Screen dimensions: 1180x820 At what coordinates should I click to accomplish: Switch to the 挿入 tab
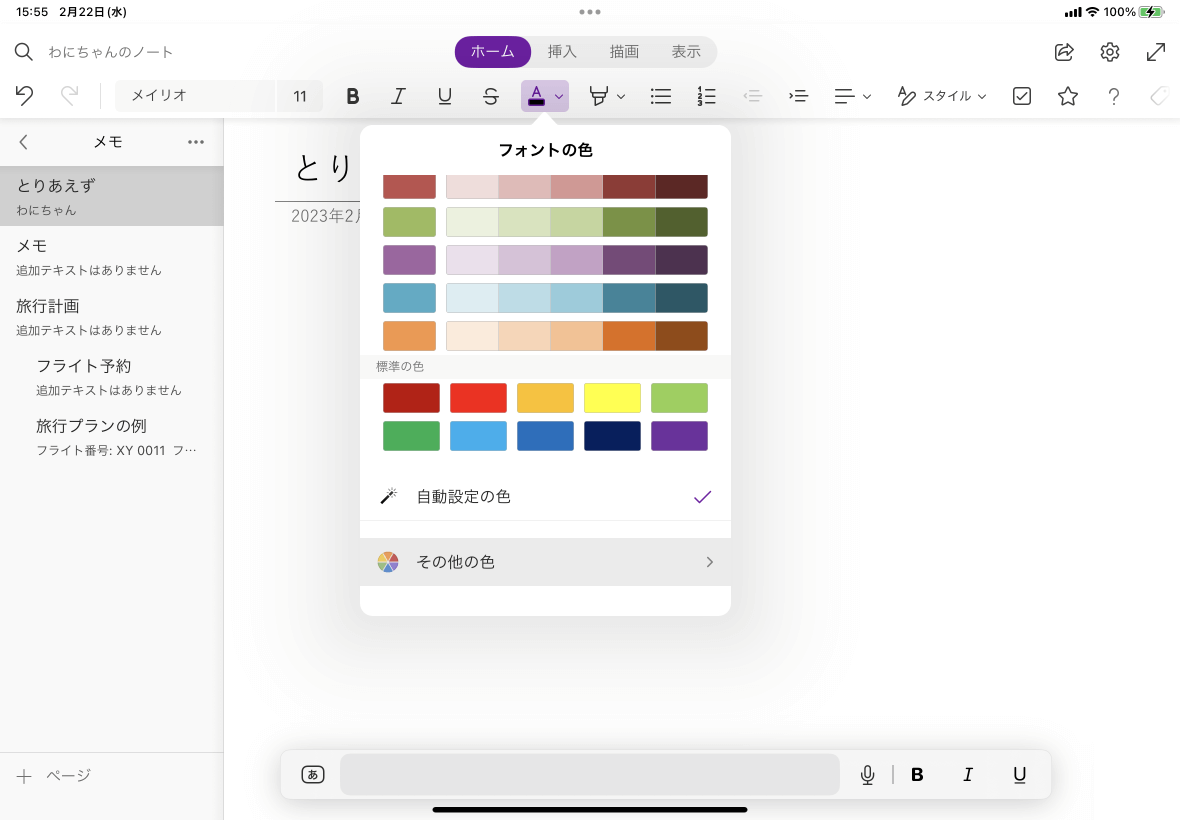562,52
